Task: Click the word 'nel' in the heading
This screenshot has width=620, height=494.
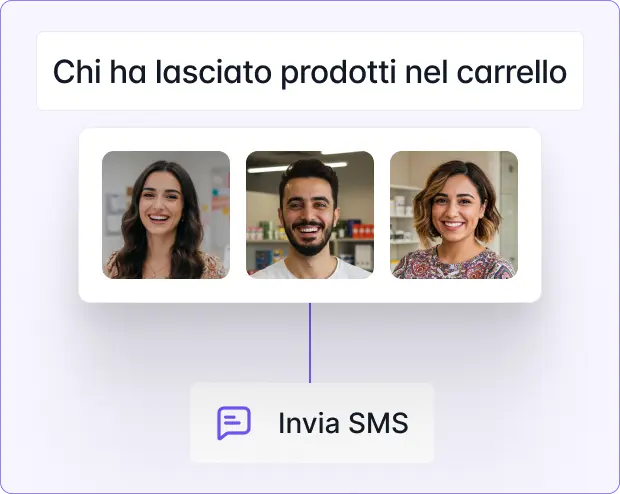Action: pos(427,72)
